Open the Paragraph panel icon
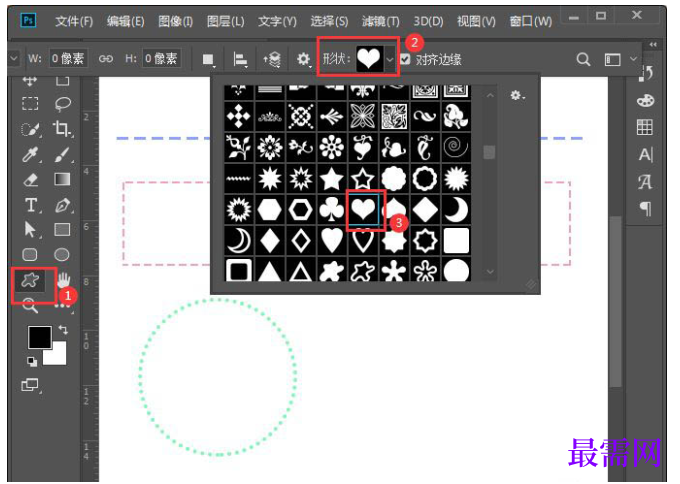Image resolution: width=680 pixels, height=484 pixels. click(646, 209)
